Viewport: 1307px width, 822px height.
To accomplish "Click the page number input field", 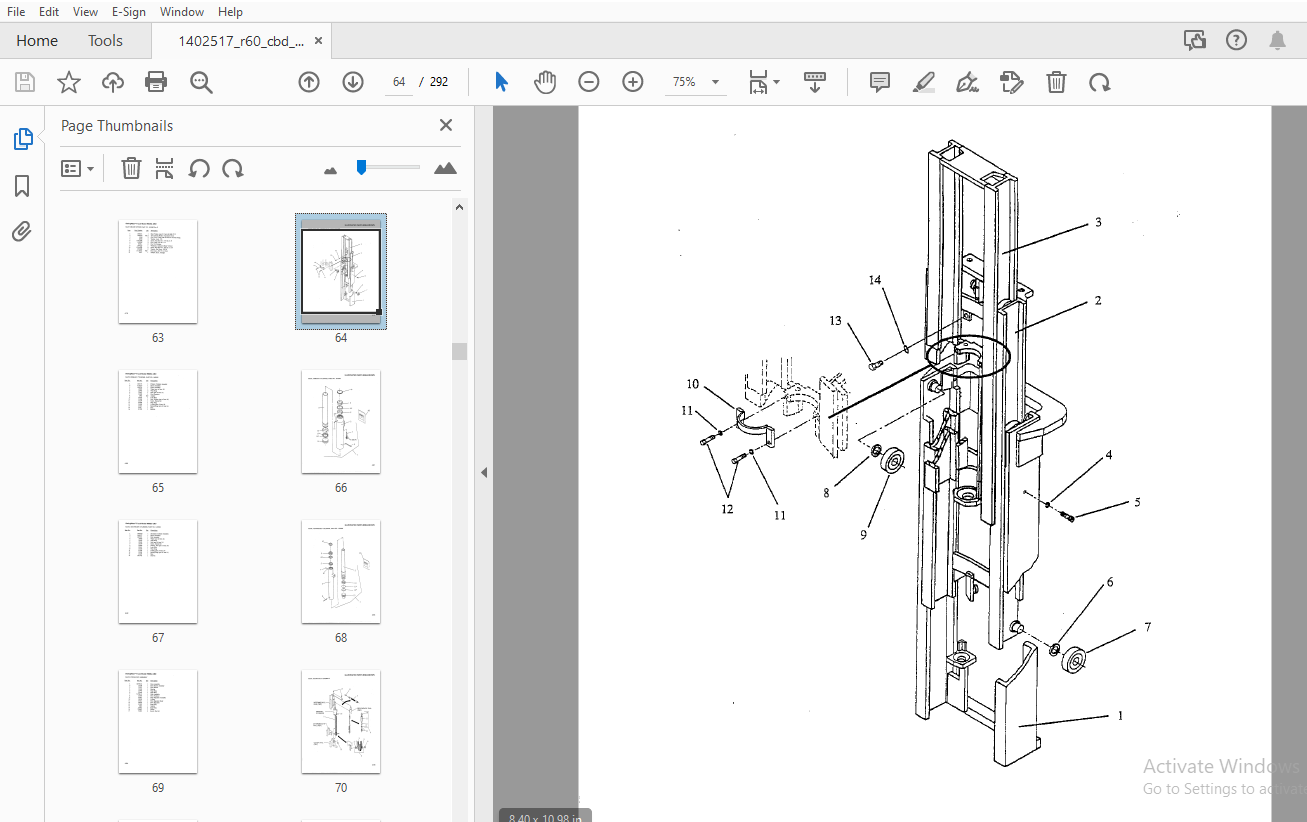I will coord(399,82).
